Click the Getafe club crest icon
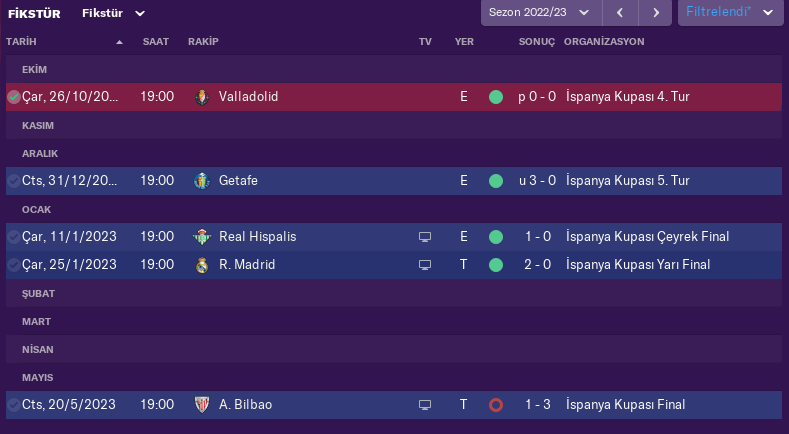This screenshot has width=789, height=434. 202,181
